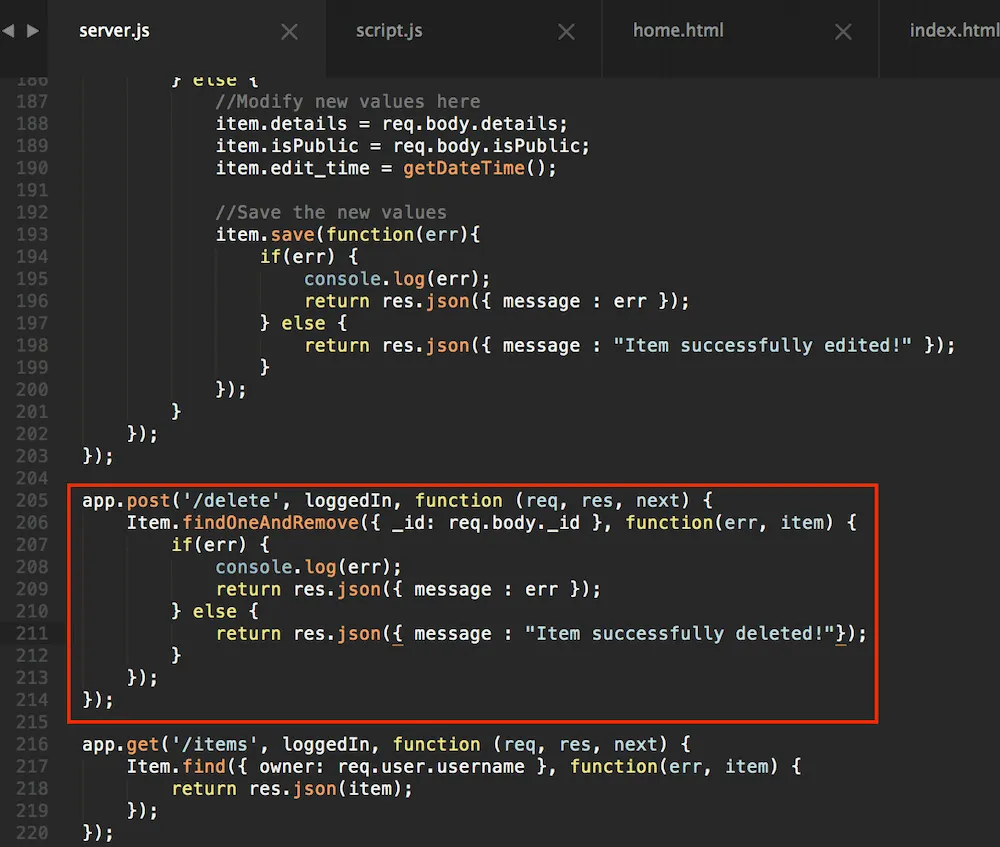Click return keyword on line 196
The height and width of the screenshot is (847, 1000).
pos(337,301)
